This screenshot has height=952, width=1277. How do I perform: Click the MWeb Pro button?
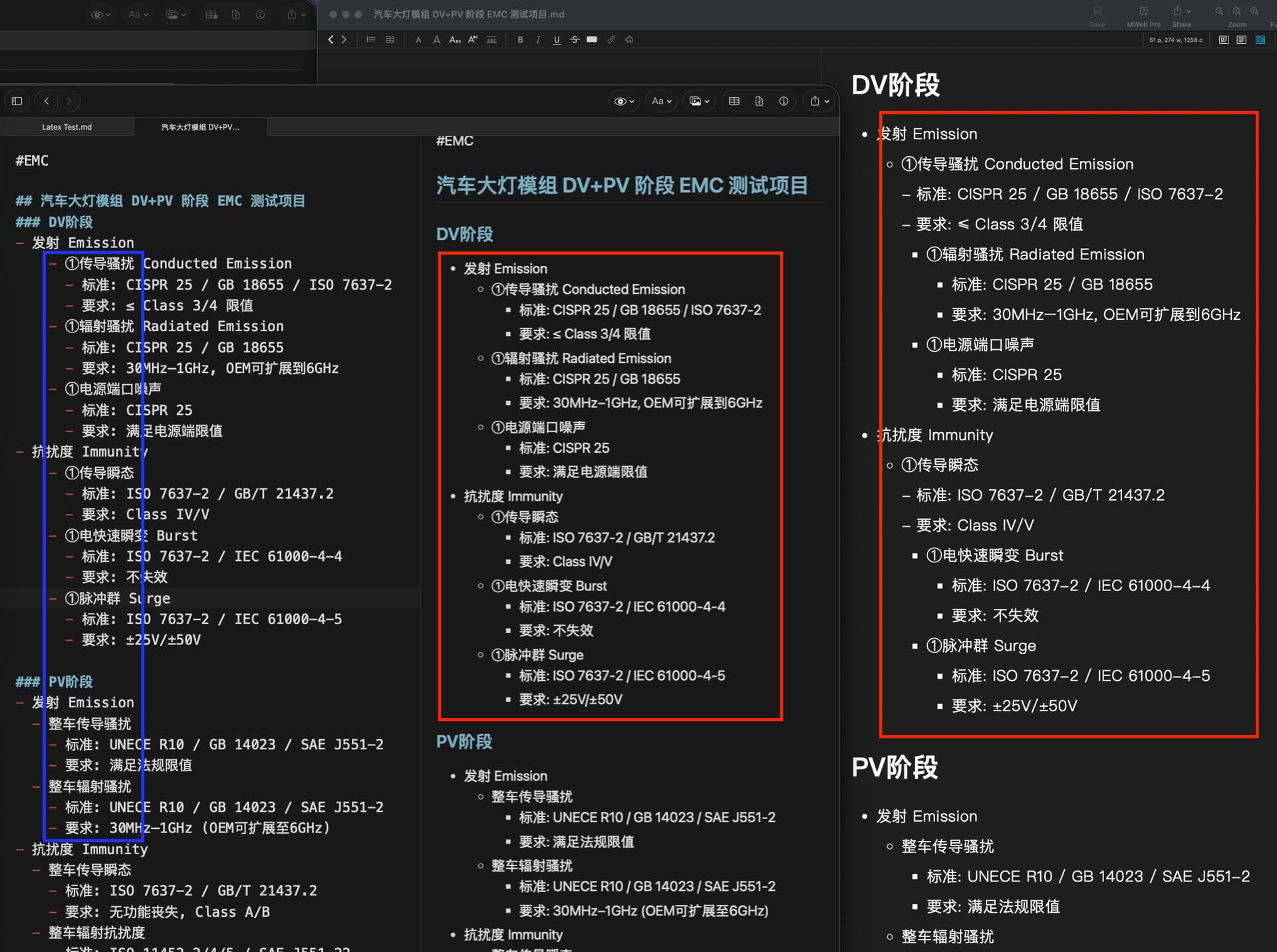1143,16
